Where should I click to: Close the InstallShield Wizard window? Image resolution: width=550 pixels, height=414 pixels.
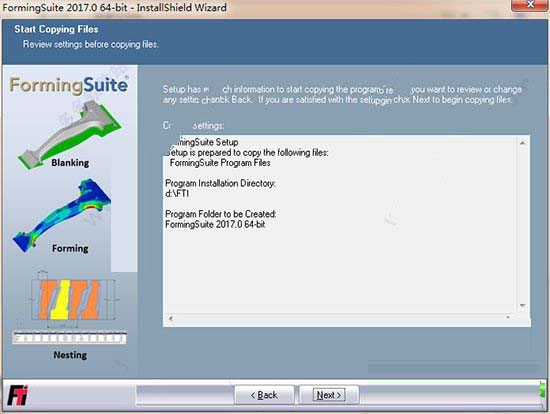pos(530,5)
